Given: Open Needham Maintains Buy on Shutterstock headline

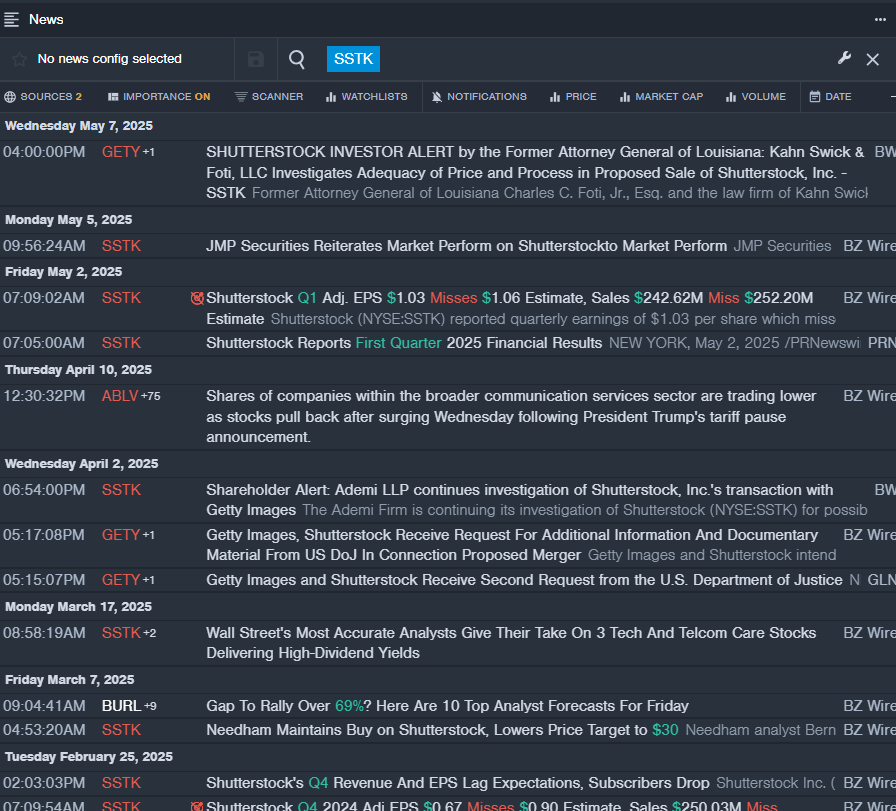Looking at the screenshot, I should coord(442,730).
